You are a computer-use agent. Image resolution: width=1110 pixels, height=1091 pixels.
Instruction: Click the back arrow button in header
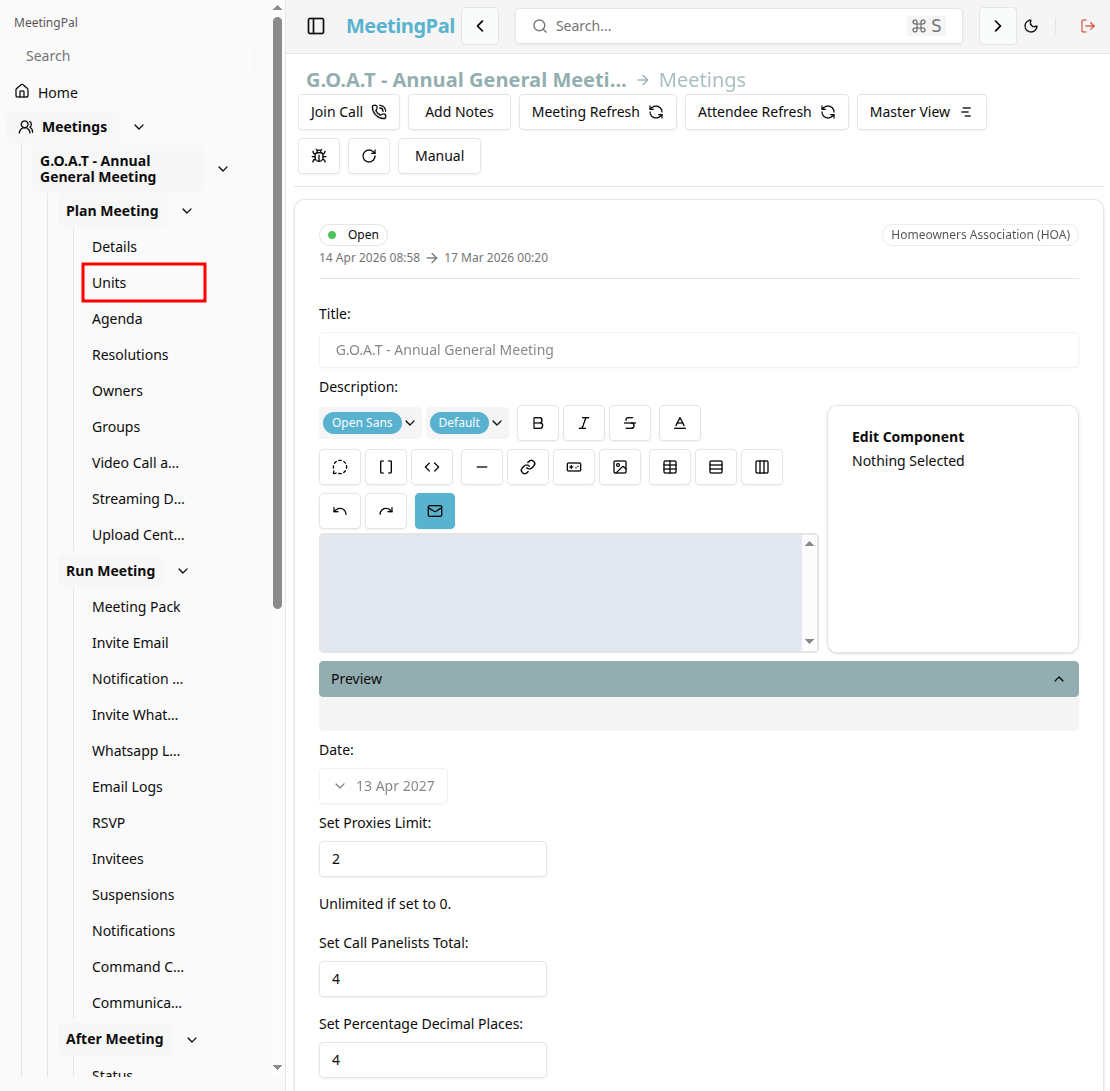coord(480,26)
